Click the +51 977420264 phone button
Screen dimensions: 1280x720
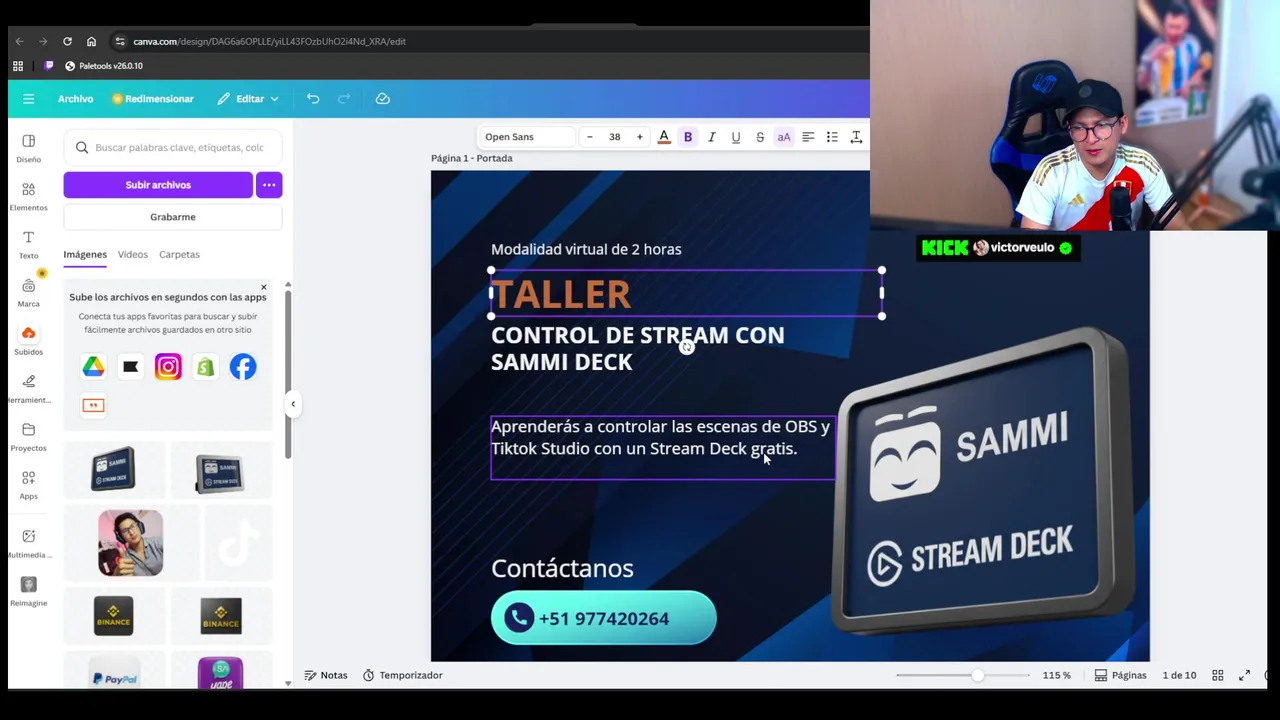pos(603,618)
